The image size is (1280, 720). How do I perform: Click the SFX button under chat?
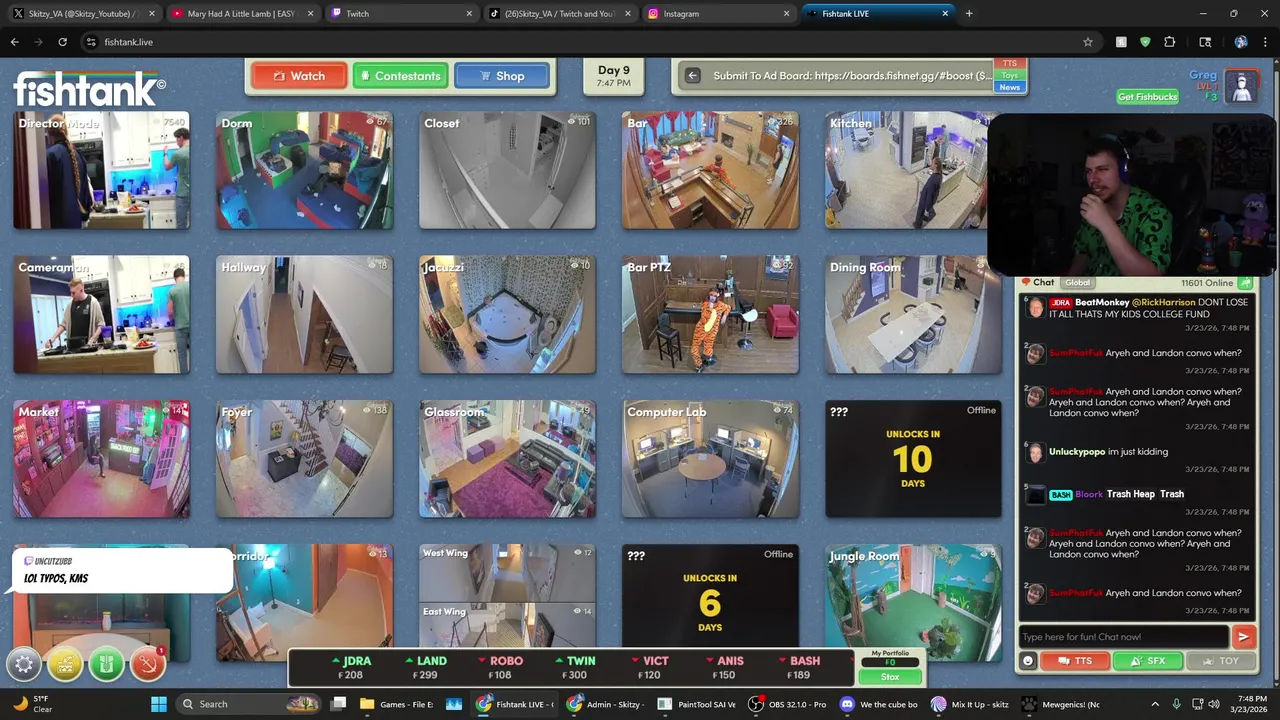1148,661
